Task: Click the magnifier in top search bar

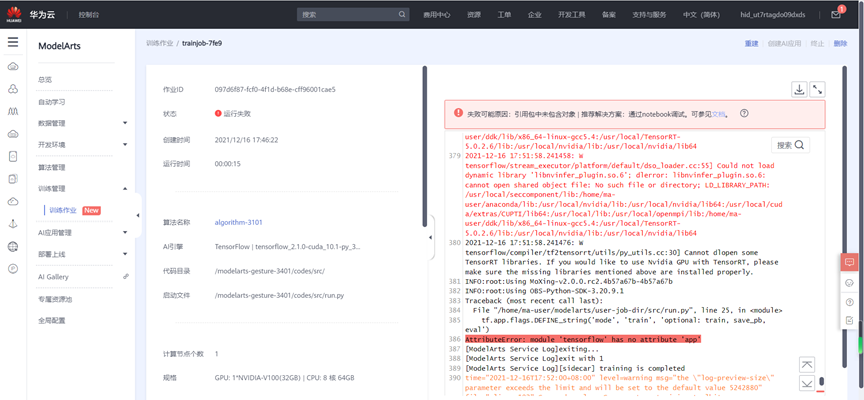Action: point(402,15)
